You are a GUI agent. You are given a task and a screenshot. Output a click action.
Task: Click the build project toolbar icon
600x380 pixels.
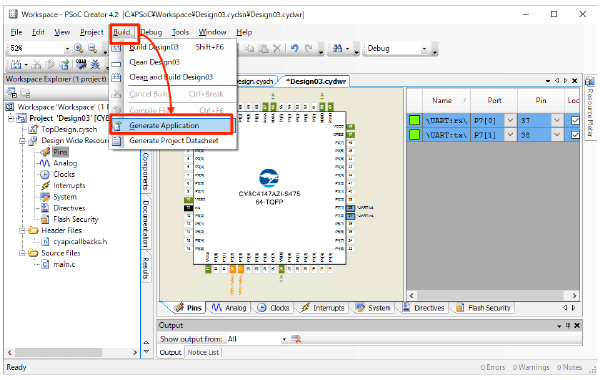click(16, 65)
